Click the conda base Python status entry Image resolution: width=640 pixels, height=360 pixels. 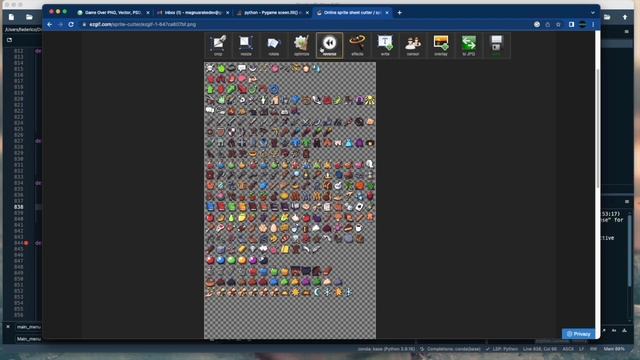pos(386,349)
